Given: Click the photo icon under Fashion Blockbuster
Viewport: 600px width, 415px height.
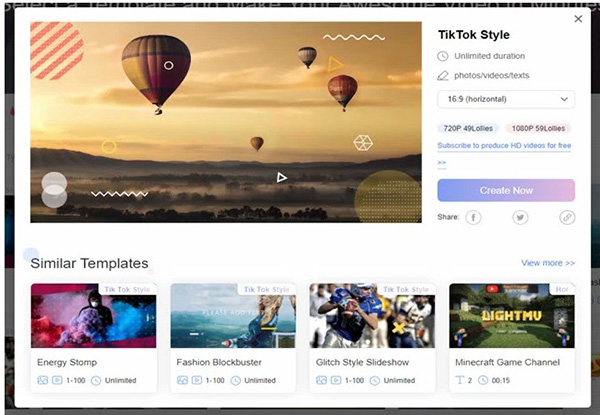Looking at the screenshot, I should click(182, 380).
